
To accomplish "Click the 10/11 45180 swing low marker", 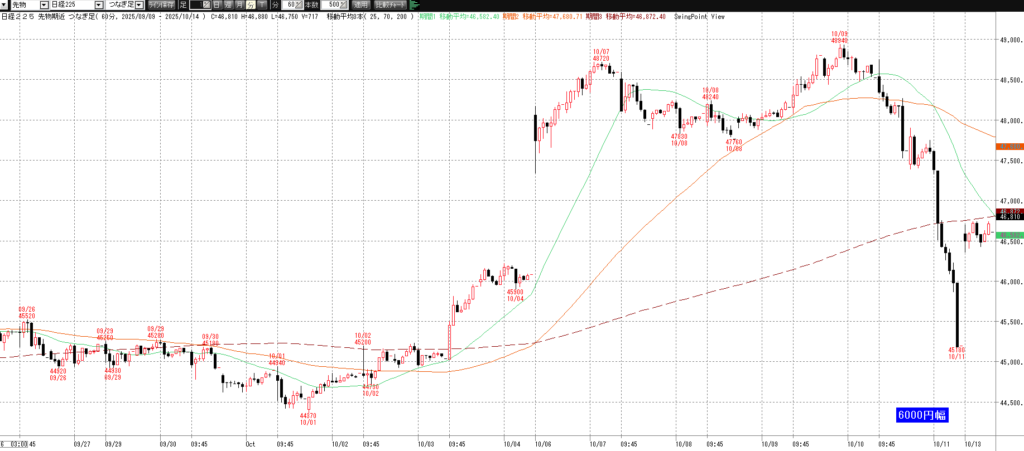I will pos(957,353).
